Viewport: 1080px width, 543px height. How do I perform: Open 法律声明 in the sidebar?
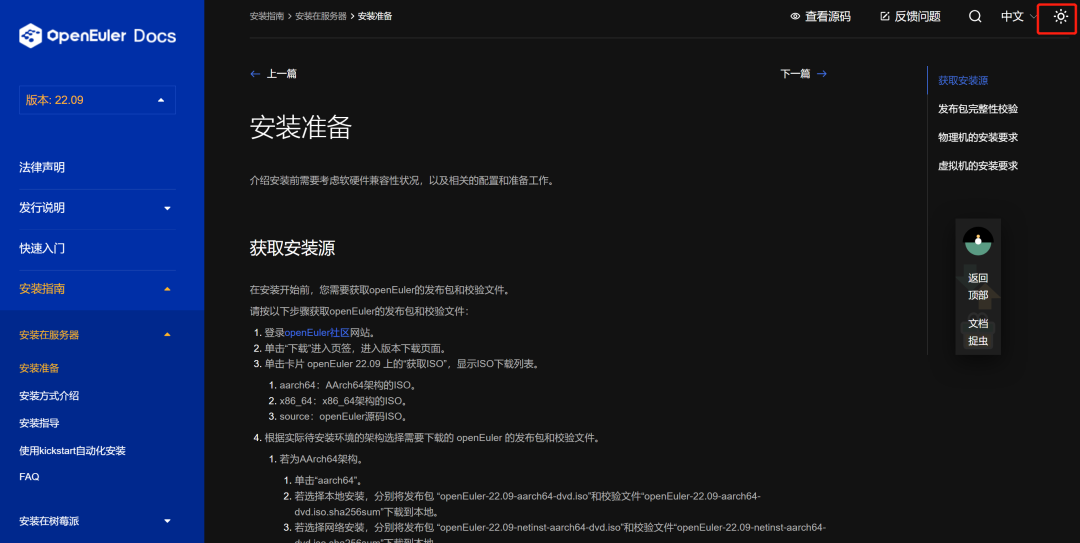click(x=42, y=167)
